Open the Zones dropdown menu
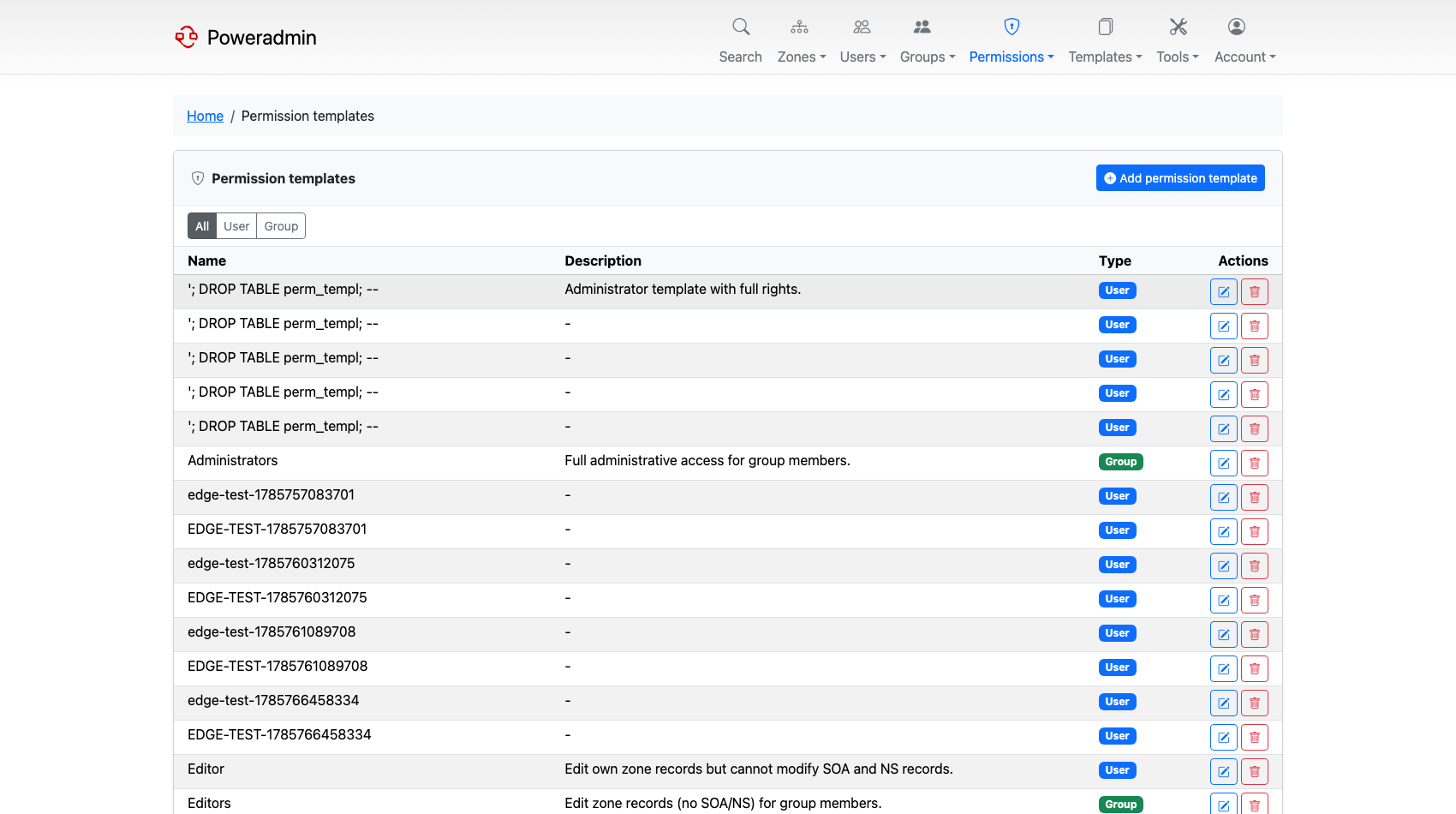 point(801,40)
